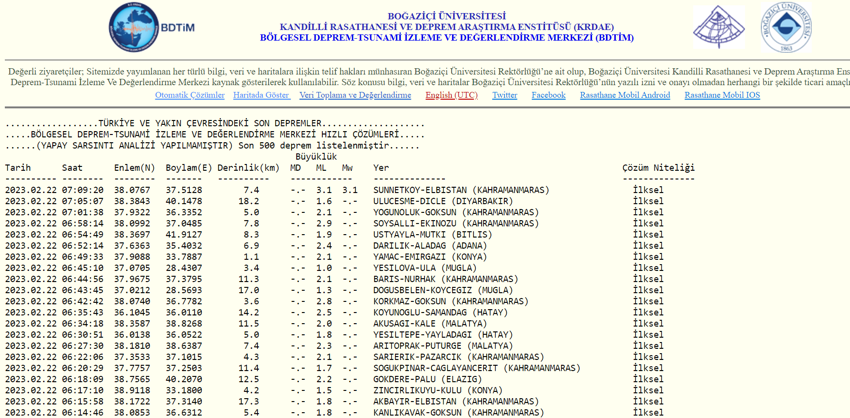Select DOGUSBELEN-KOYCEGIZ (MUGLA) location text

coord(443,290)
